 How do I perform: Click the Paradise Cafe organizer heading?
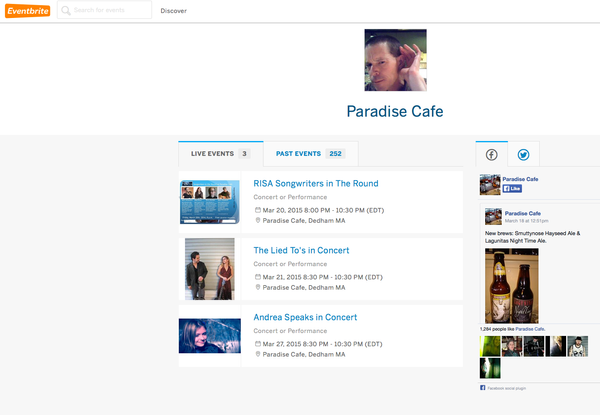click(x=395, y=111)
